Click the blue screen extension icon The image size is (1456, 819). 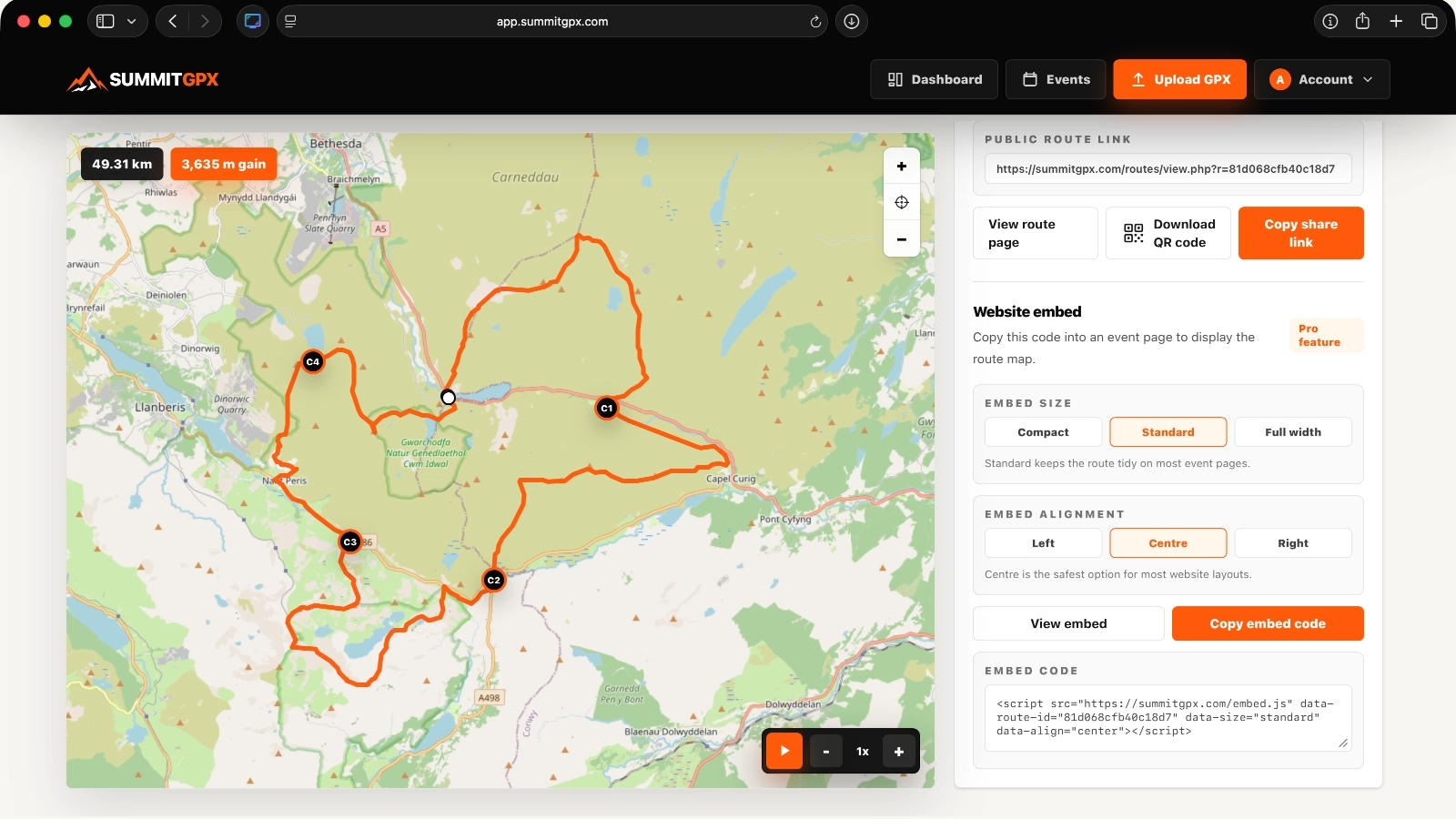253,21
